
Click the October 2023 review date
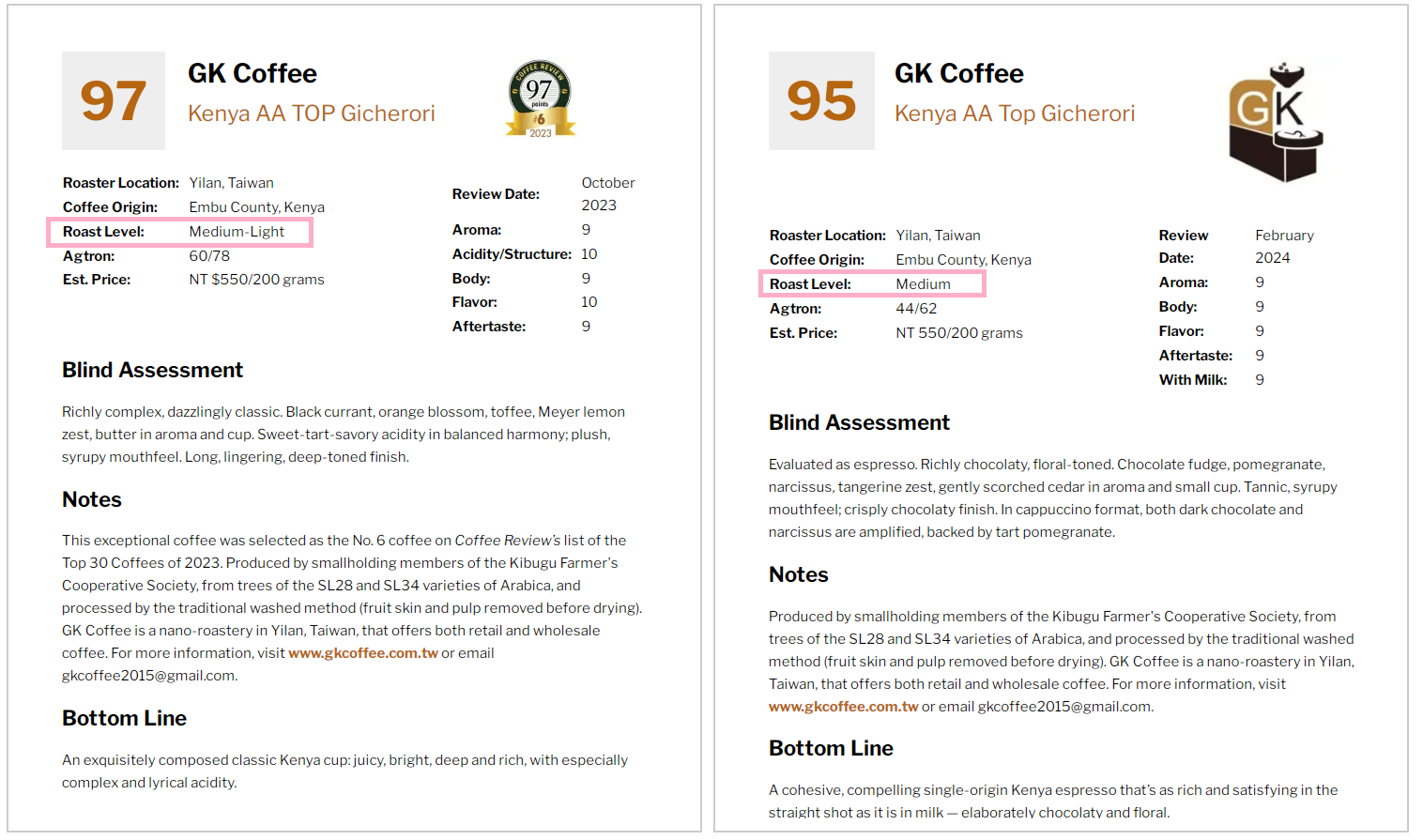(608, 194)
